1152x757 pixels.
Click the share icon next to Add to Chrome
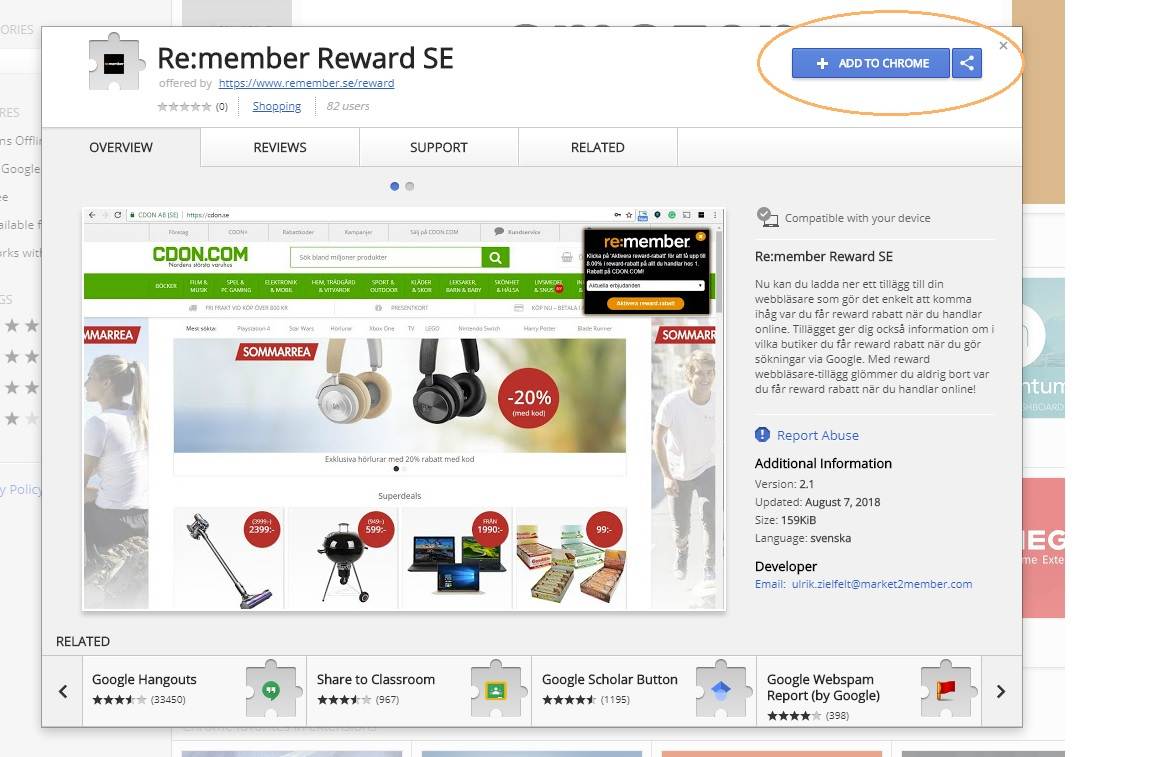click(967, 63)
